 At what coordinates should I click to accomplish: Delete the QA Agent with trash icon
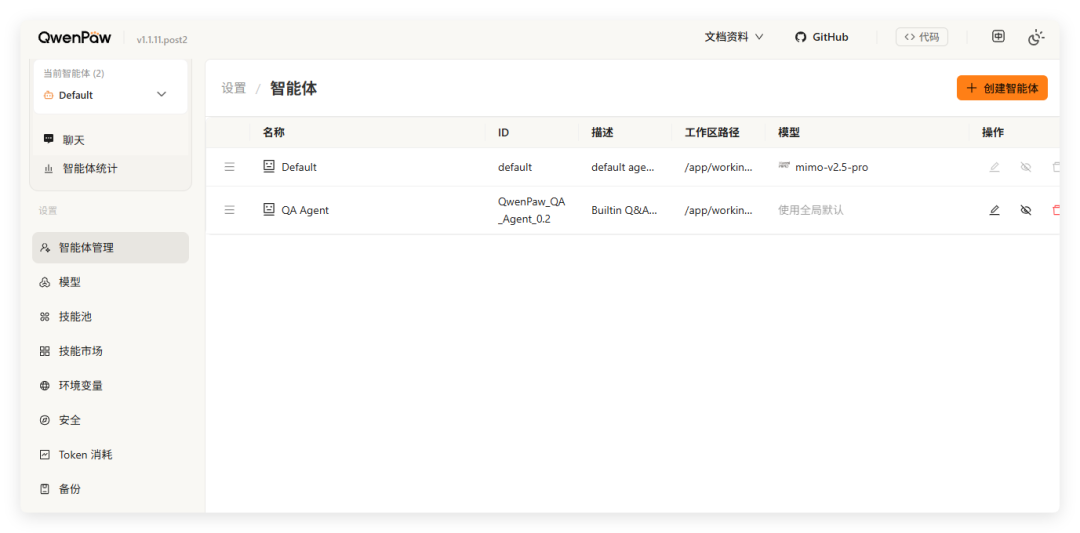pyautogui.click(x=1056, y=210)
